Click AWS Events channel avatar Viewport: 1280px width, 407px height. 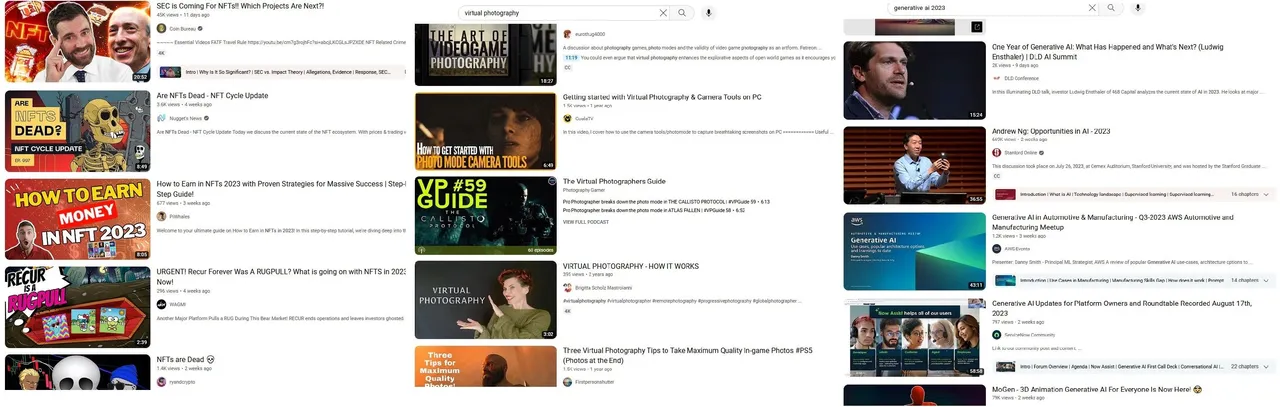coord(997,249)
